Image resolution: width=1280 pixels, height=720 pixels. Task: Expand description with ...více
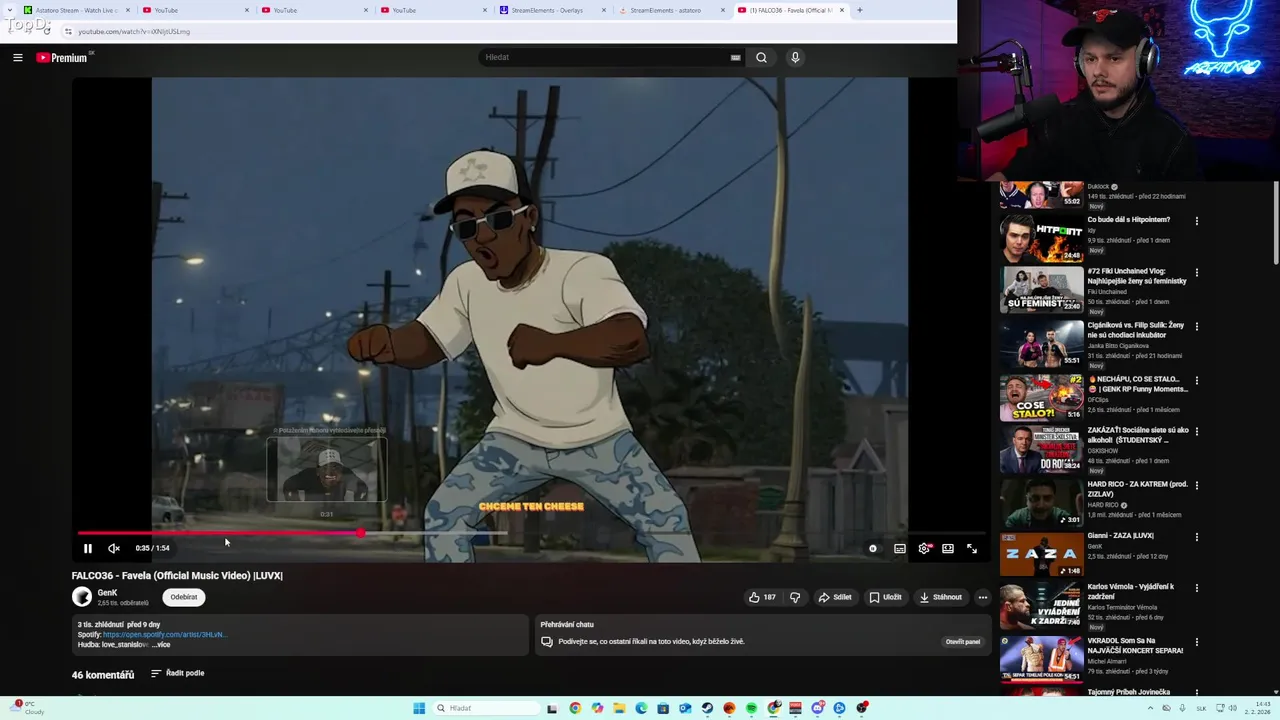click(160, 645)
